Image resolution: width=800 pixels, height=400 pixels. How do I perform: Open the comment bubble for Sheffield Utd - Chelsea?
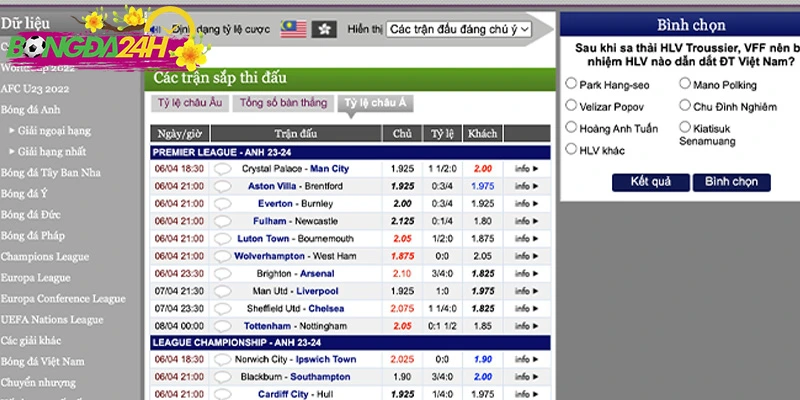pos(222,309)
